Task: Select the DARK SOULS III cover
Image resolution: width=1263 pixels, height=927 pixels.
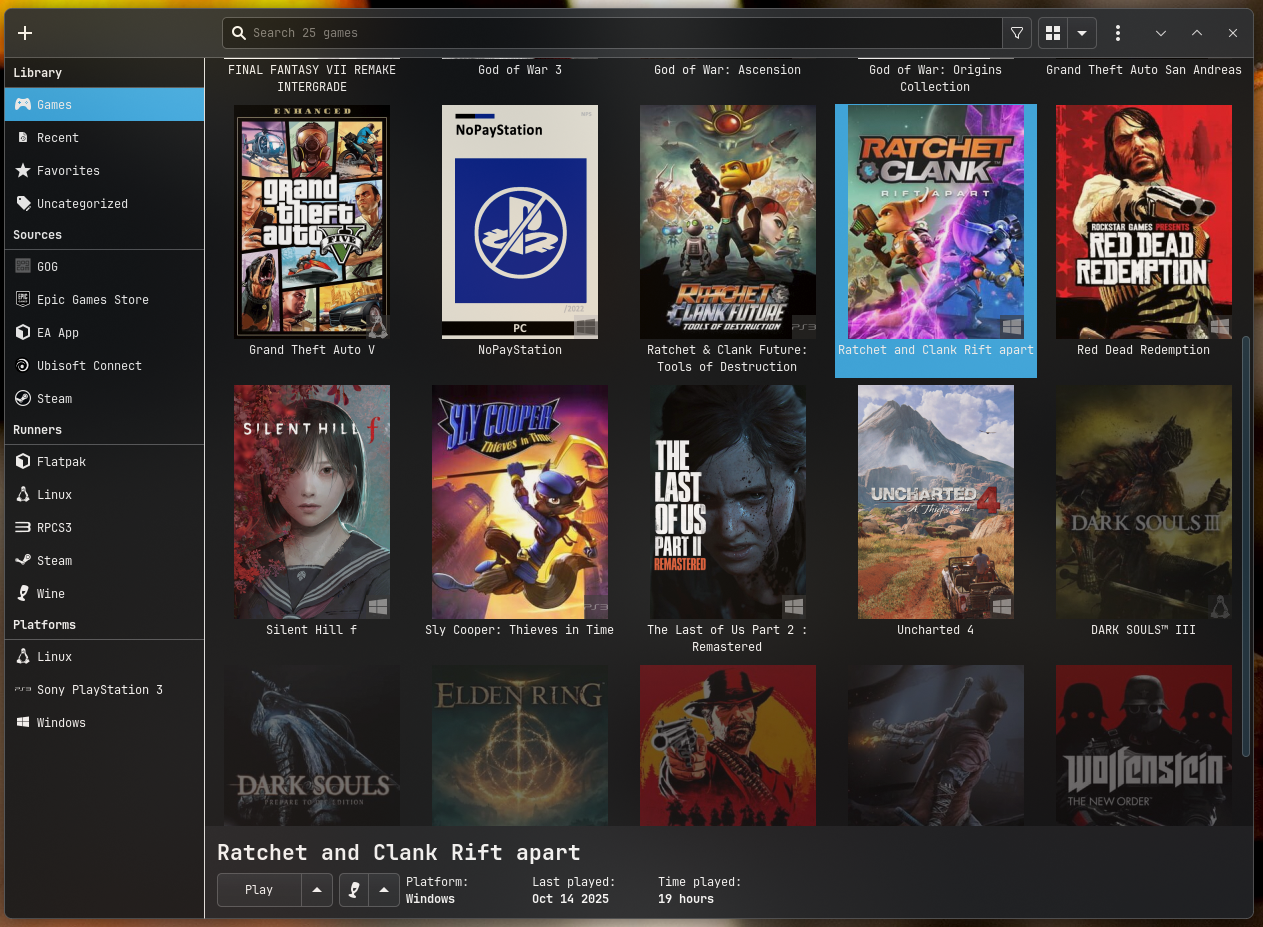Action: [1144, 502]
